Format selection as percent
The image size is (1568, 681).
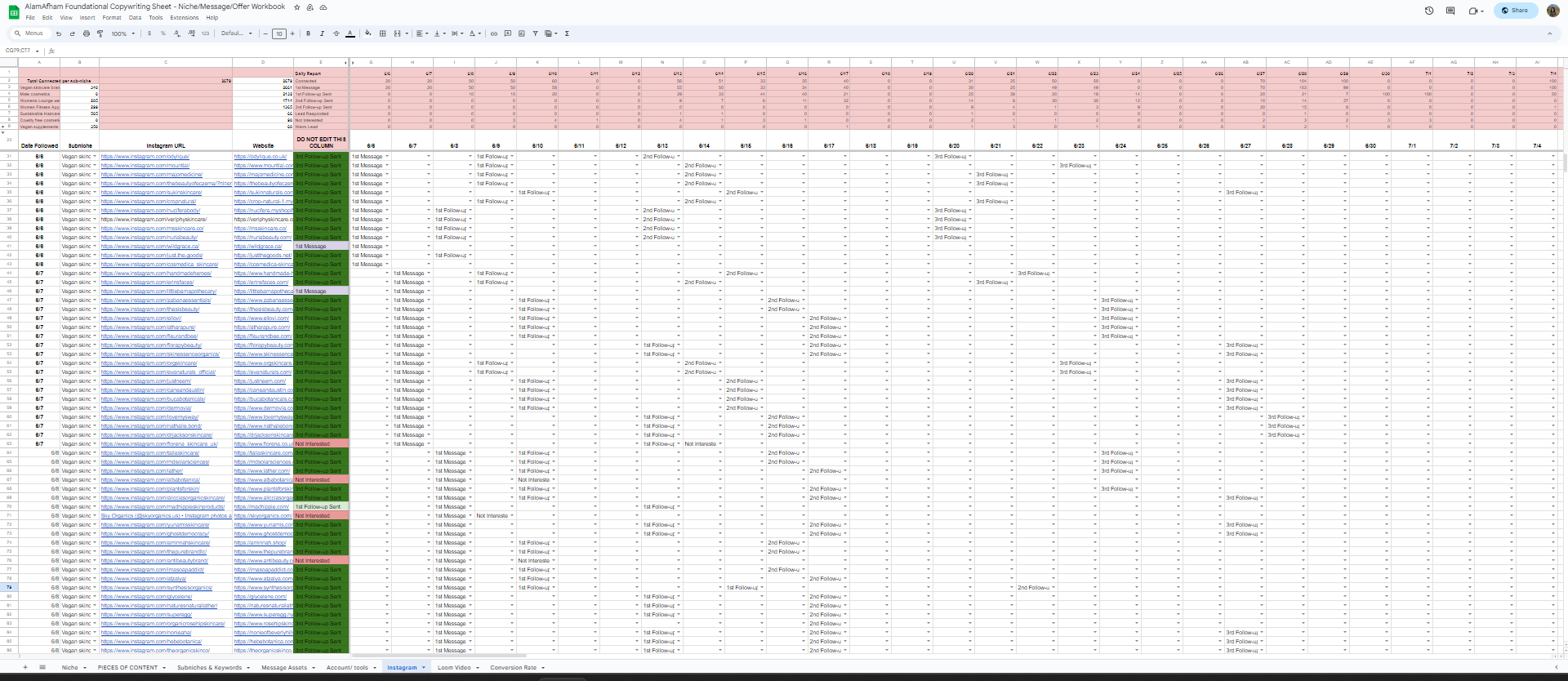(163, 33)
